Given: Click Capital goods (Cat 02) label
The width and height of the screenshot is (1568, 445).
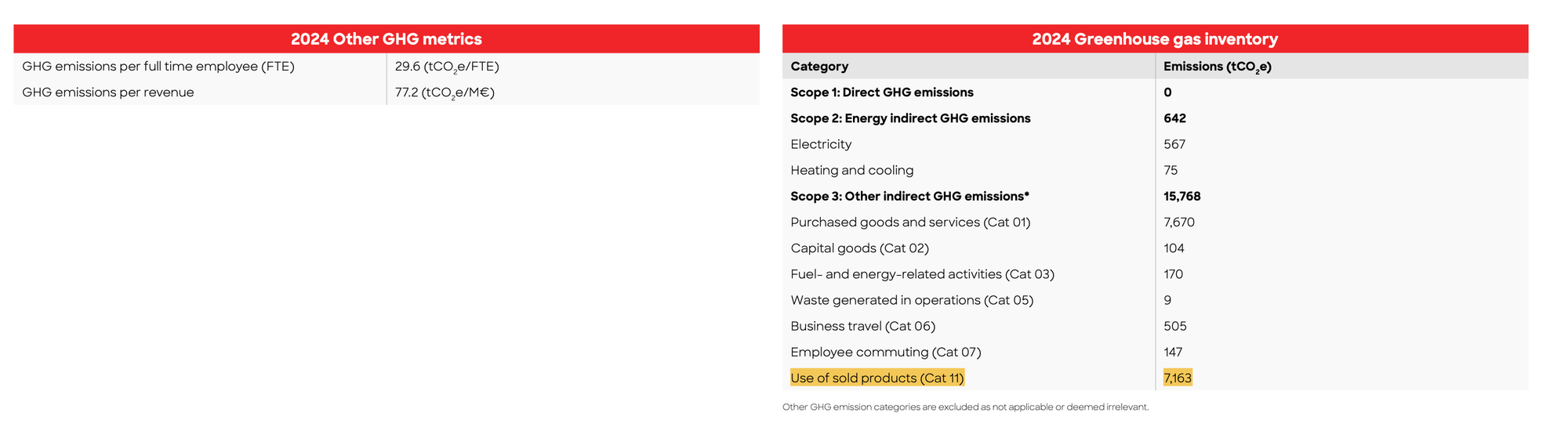Looking at the screenshot, I should [859, 248].
